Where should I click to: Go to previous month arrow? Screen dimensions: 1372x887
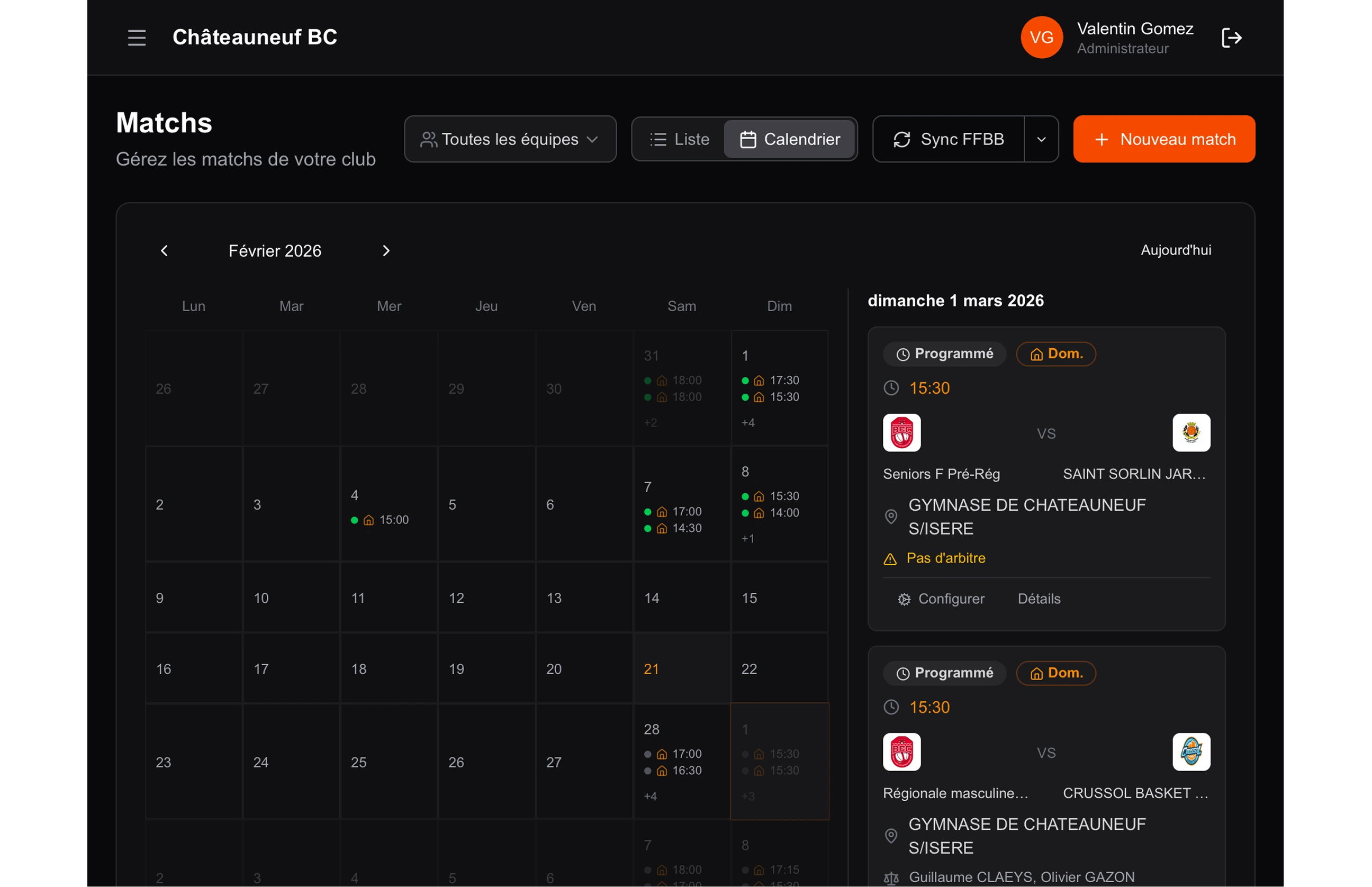(164, 250)
